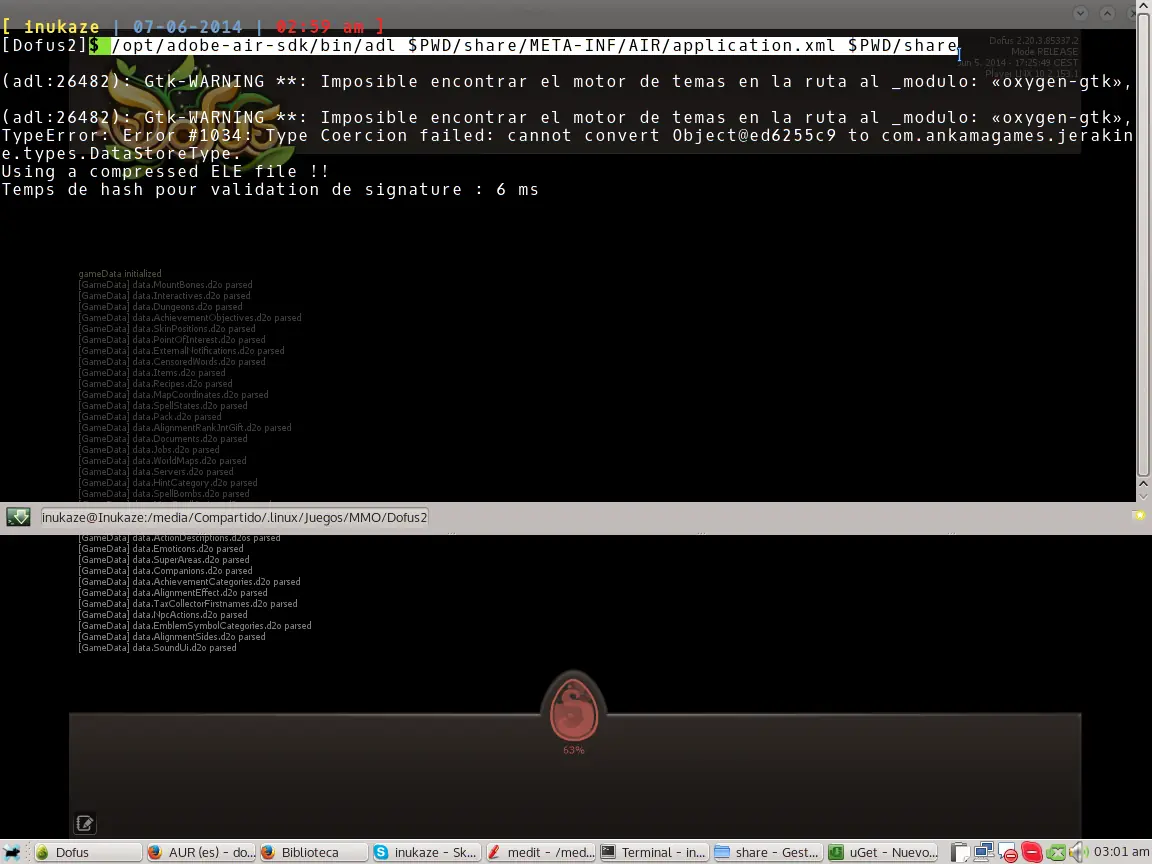Open share file manager taskbar entry
This screenshot has width=1152, height=864.
[x=766, y=852]
